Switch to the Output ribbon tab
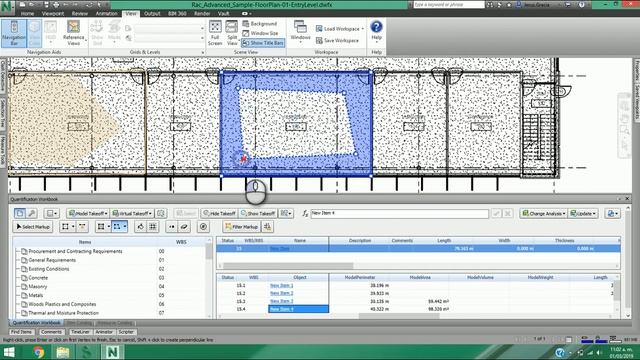 coord(152,13)
